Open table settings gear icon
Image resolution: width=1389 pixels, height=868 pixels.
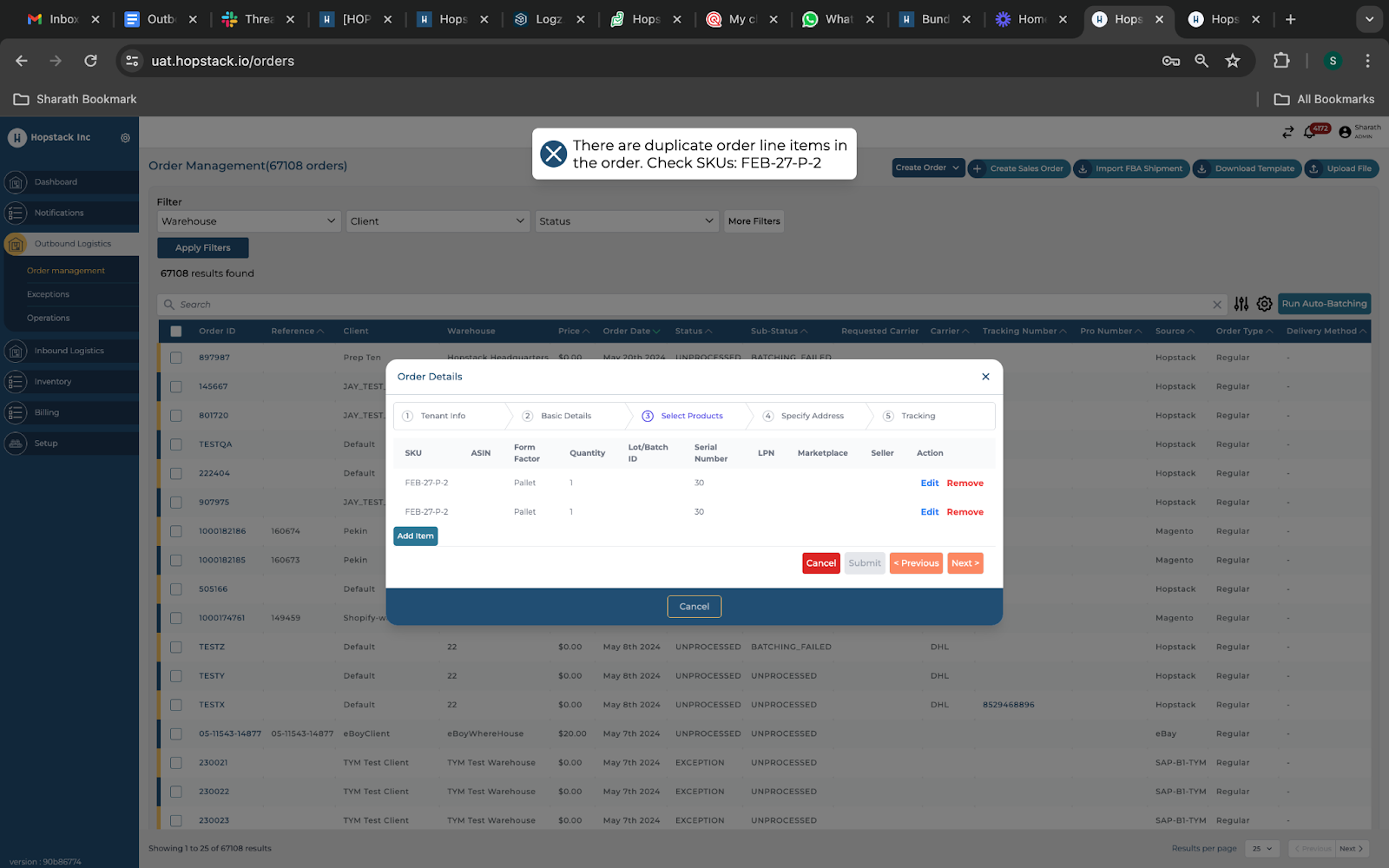(x=1264, y=304)
